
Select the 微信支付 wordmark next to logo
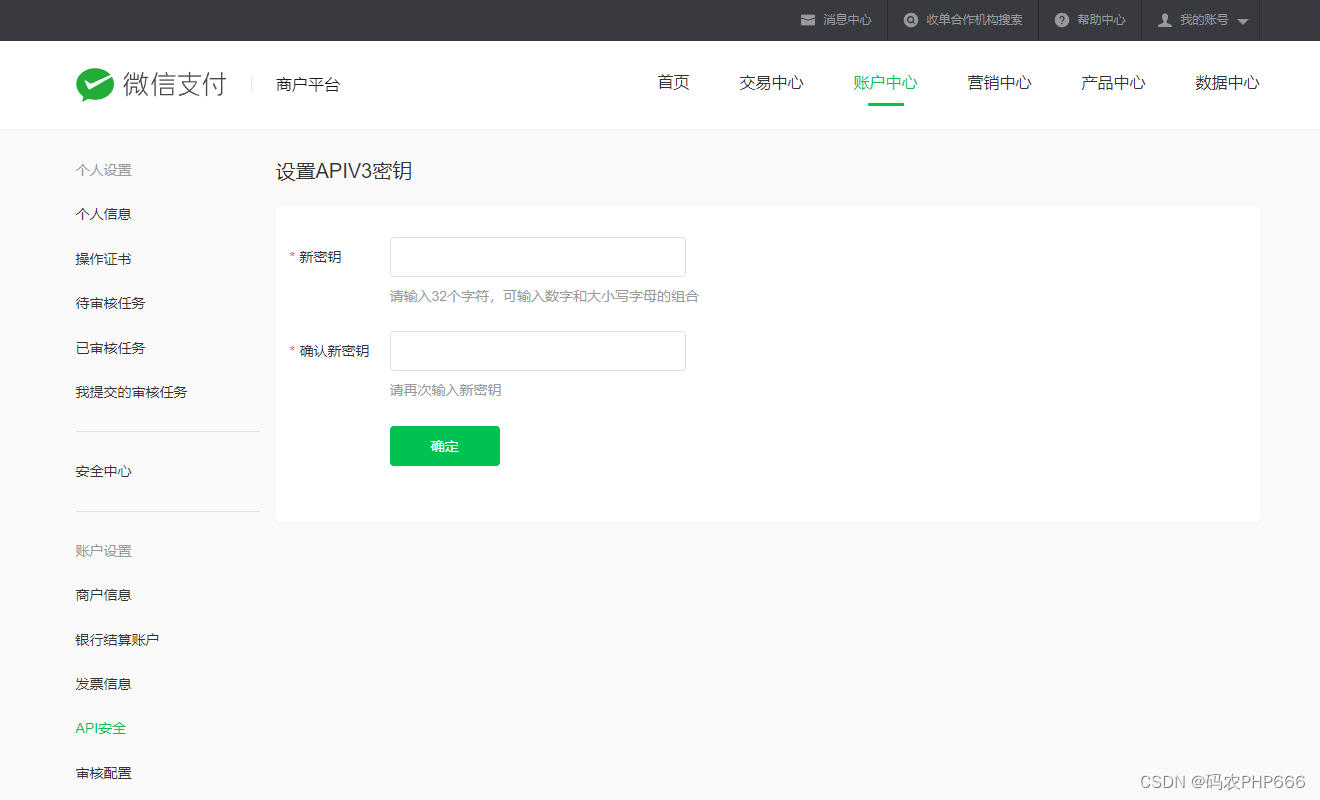tap(172, 84)
